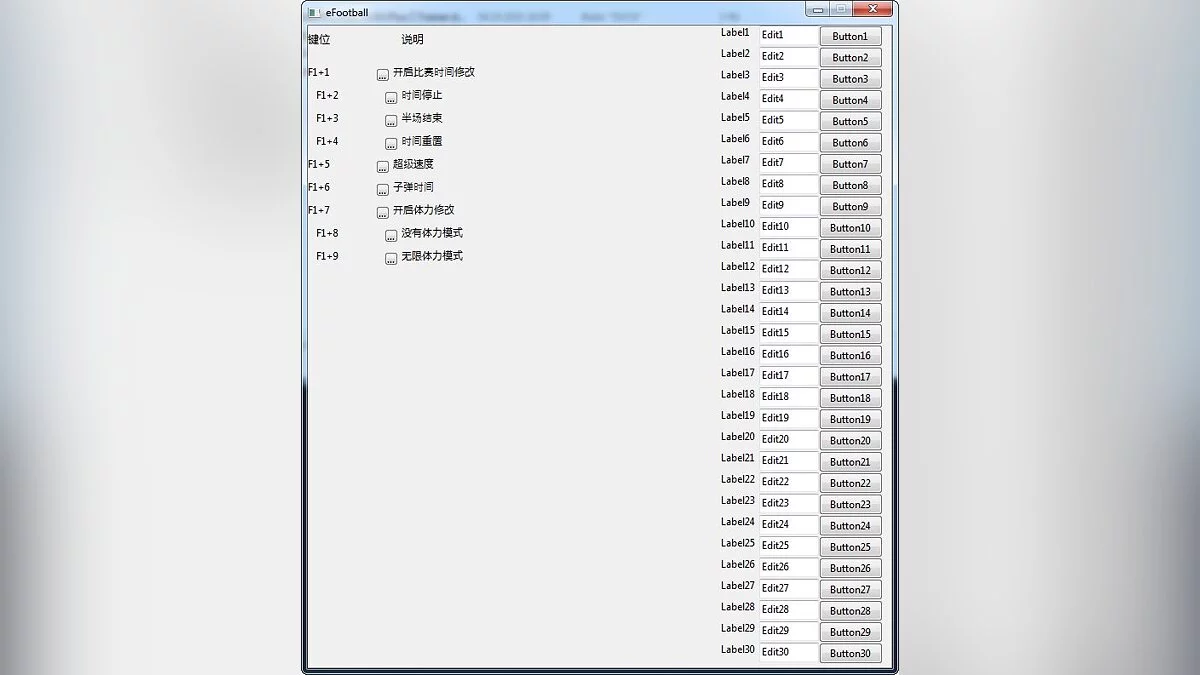This screenshot has width=1200, height=675.
Task: Click Button10
Action: [x=851, y=228]
